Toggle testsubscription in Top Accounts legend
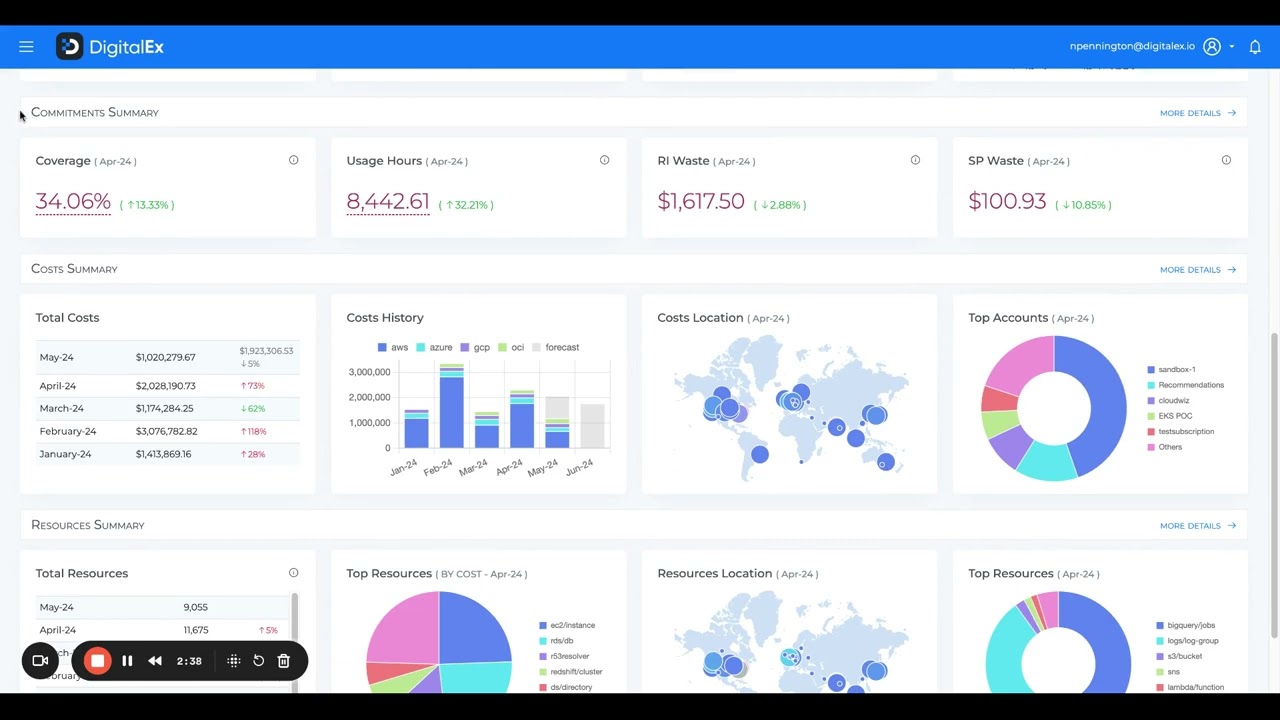 1181,432
